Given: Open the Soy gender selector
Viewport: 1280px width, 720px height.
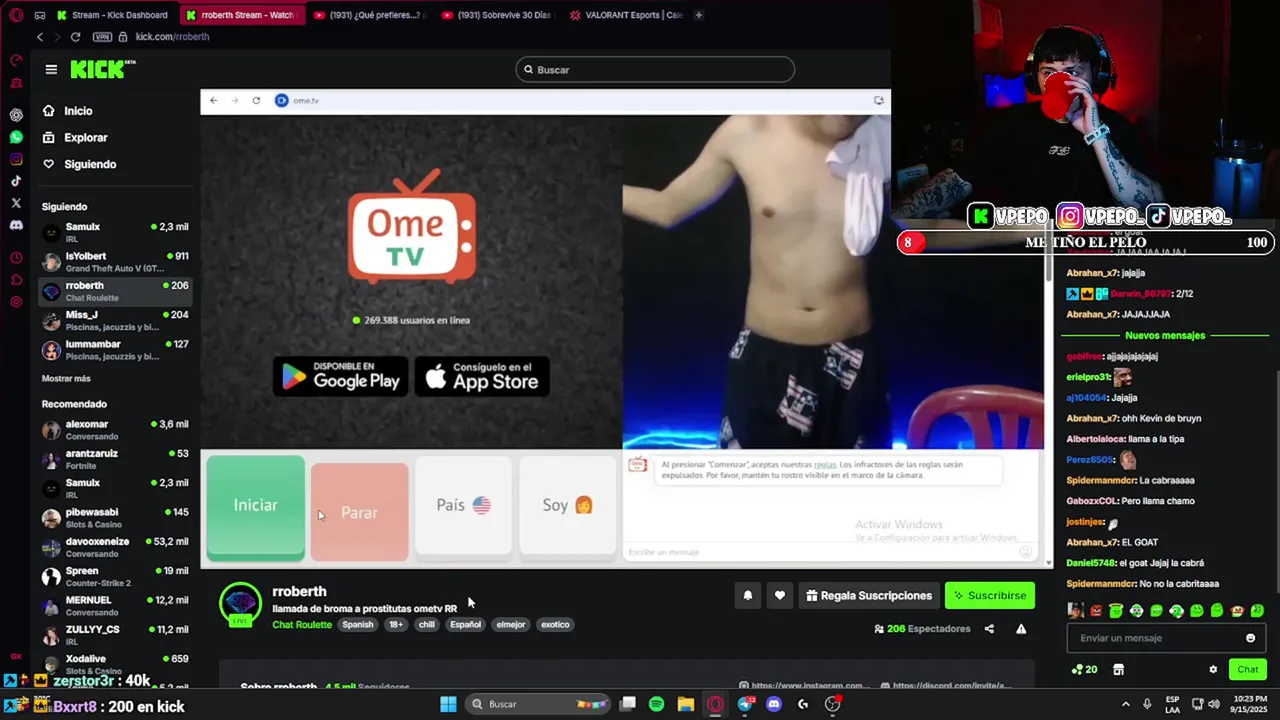Looking at the screenshot, I should [567, 506].
